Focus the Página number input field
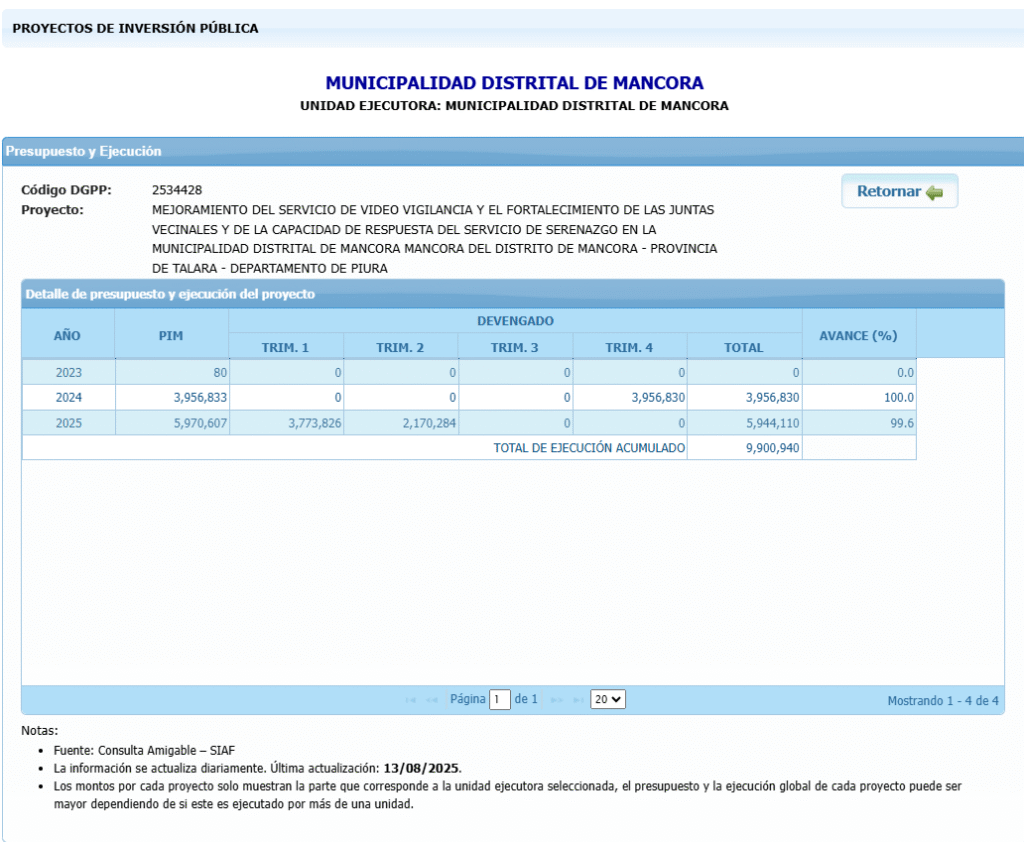Image resolution: width=1024 pixels, height=842 pixels. (x=500, y=700)
